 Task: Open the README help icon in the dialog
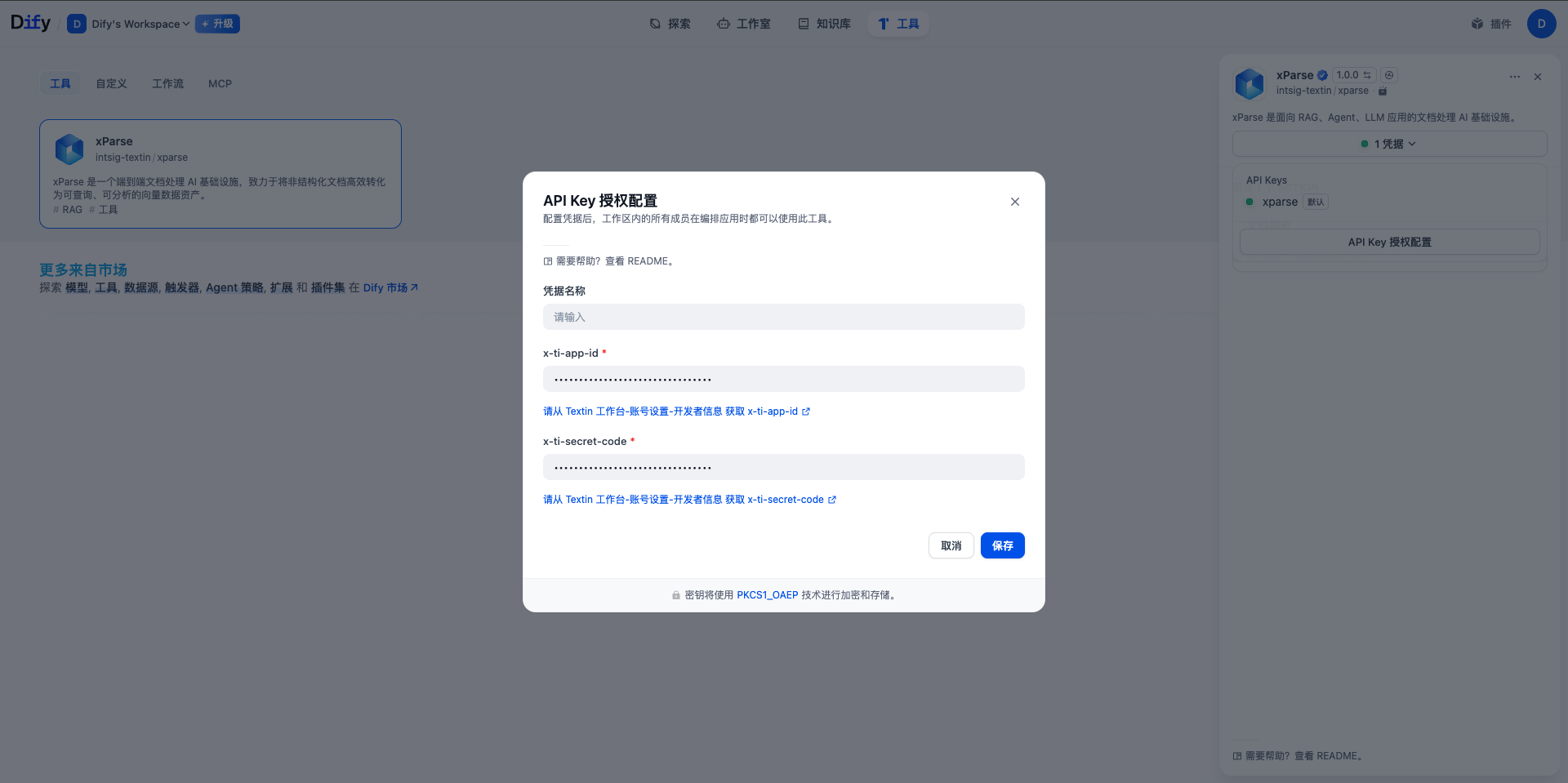point(546,260)
